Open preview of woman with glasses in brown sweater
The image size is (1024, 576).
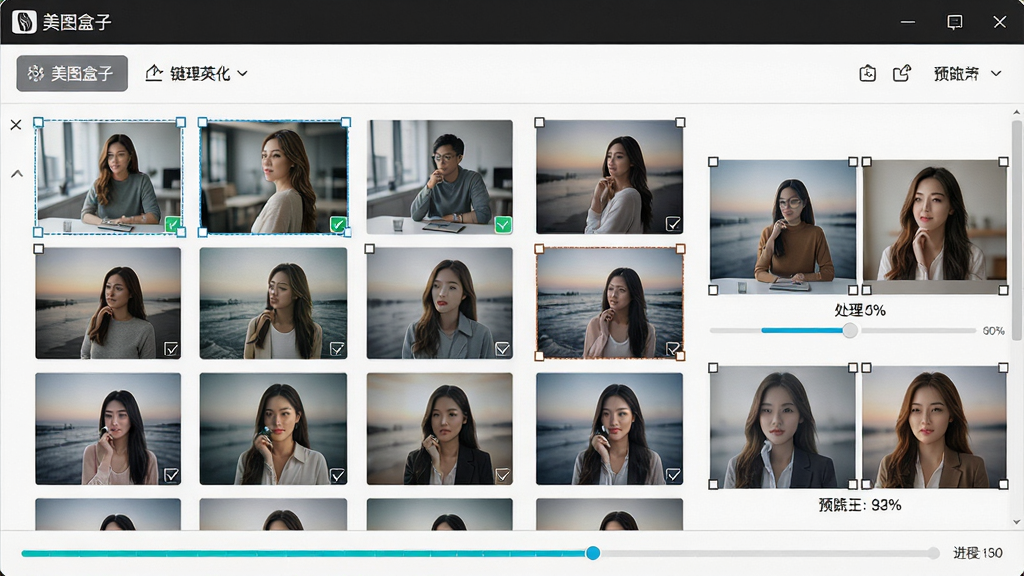pos(782,226)
